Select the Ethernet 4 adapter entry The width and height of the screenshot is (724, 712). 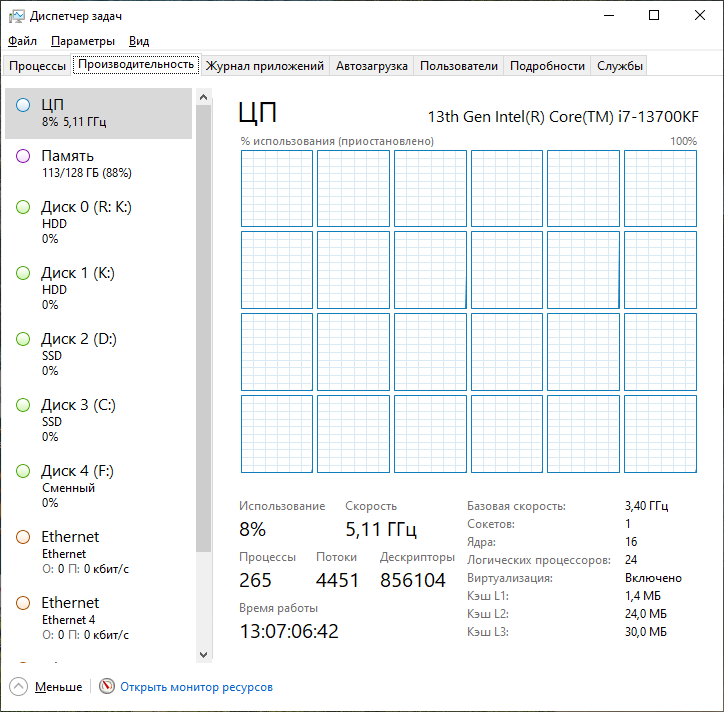point(98,619)
